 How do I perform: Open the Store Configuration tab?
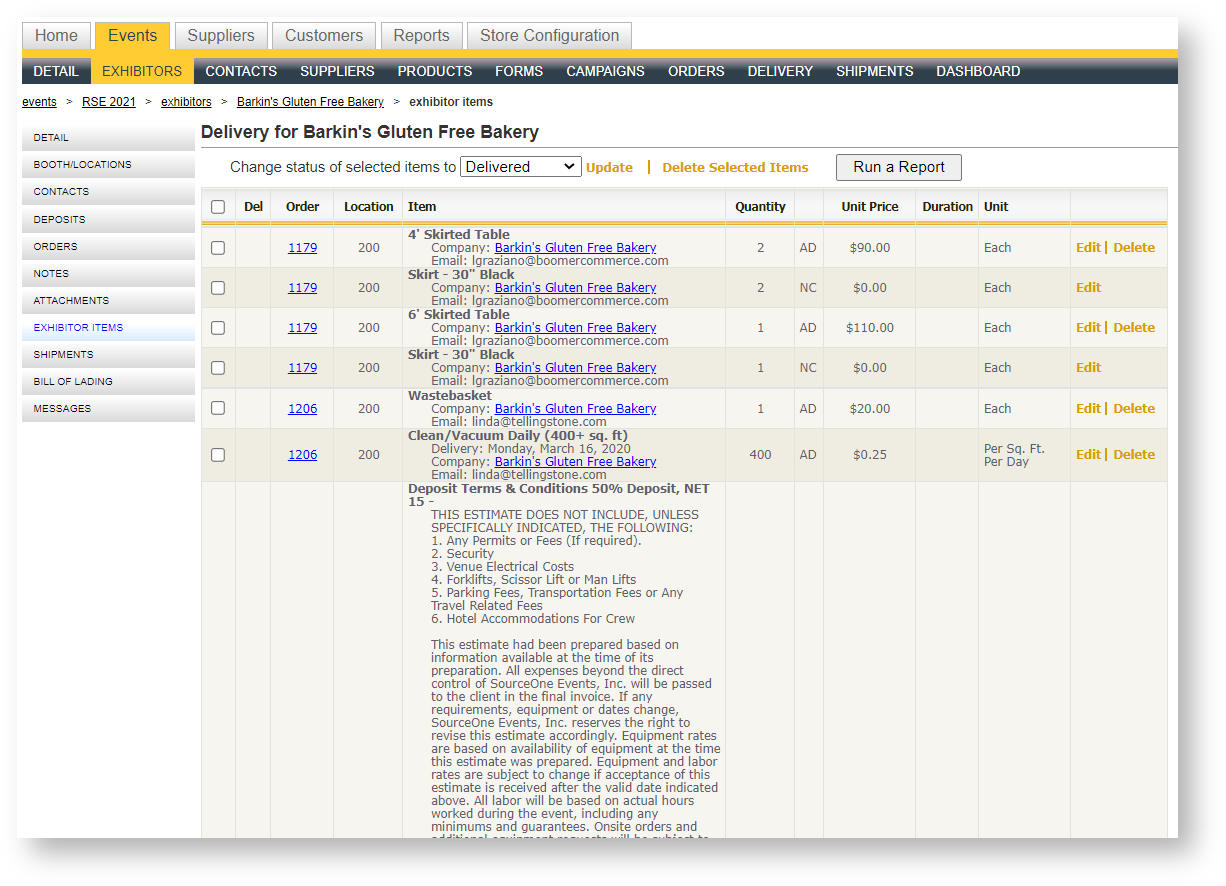tap(549, 35)
